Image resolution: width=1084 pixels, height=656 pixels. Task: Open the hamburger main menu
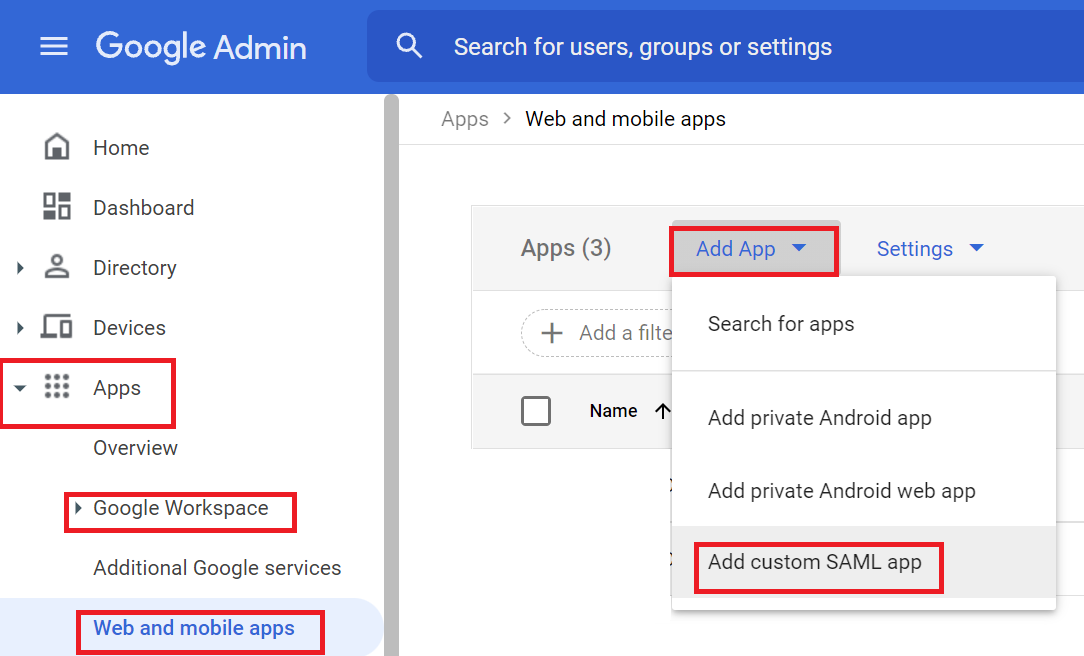(x=54, y=46)
